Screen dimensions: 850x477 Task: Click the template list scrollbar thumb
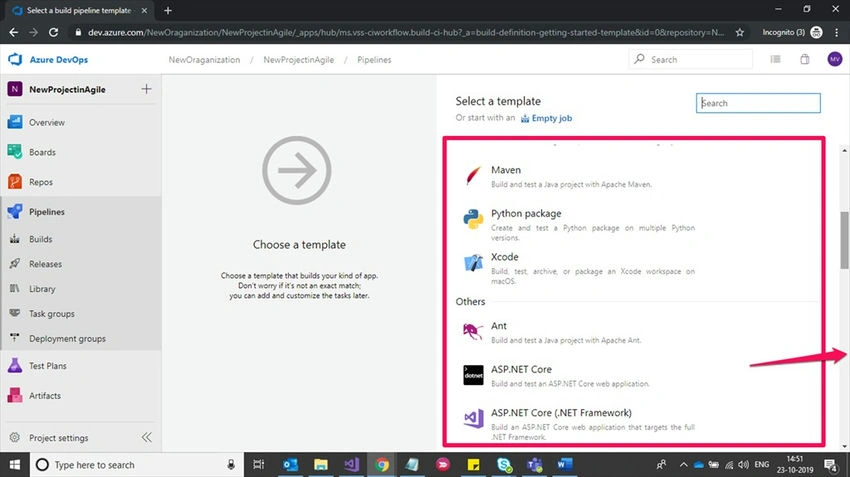844,240
